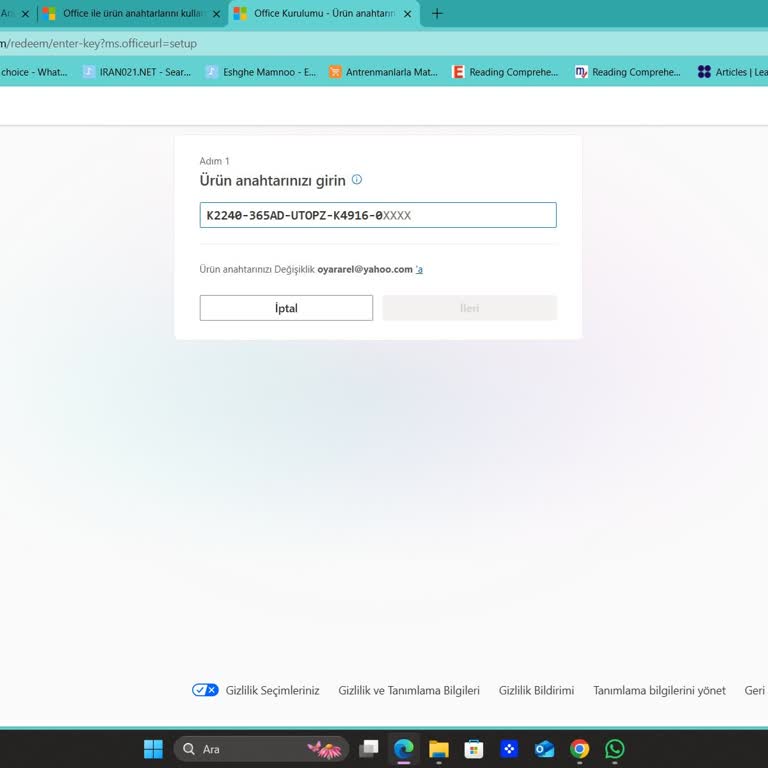Switch to the Office ile ürün anahtarlarını tab
The width and height of the screenshot is (768, 768).
point(128,14)
